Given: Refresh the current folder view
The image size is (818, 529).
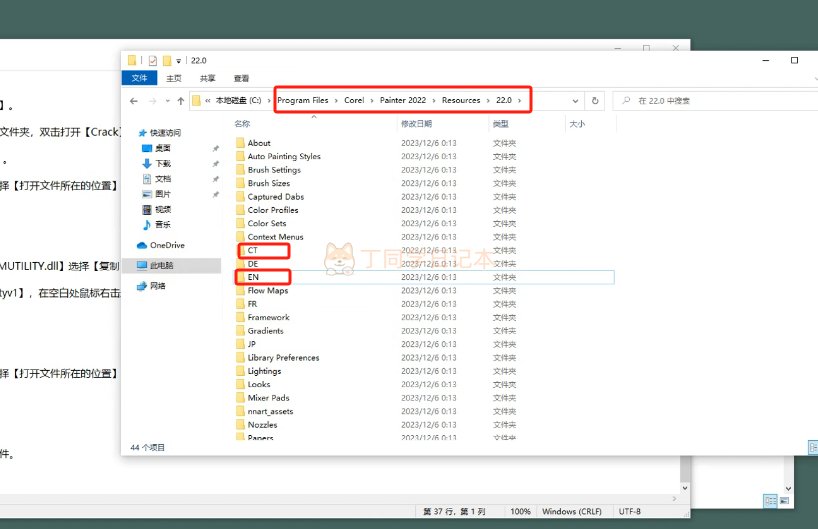Looking at the screenshot, I should coord(595,101).
